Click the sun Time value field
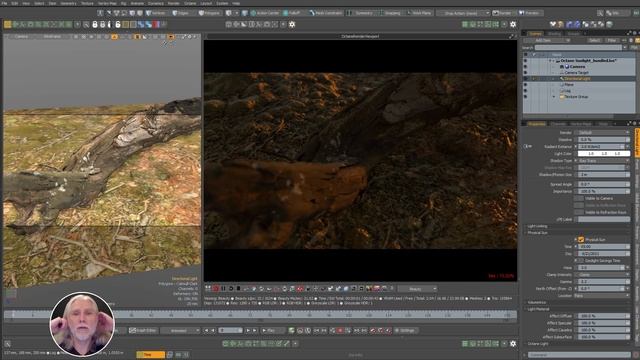The width and height of the screenshot is (640, 360). (603, 247)
